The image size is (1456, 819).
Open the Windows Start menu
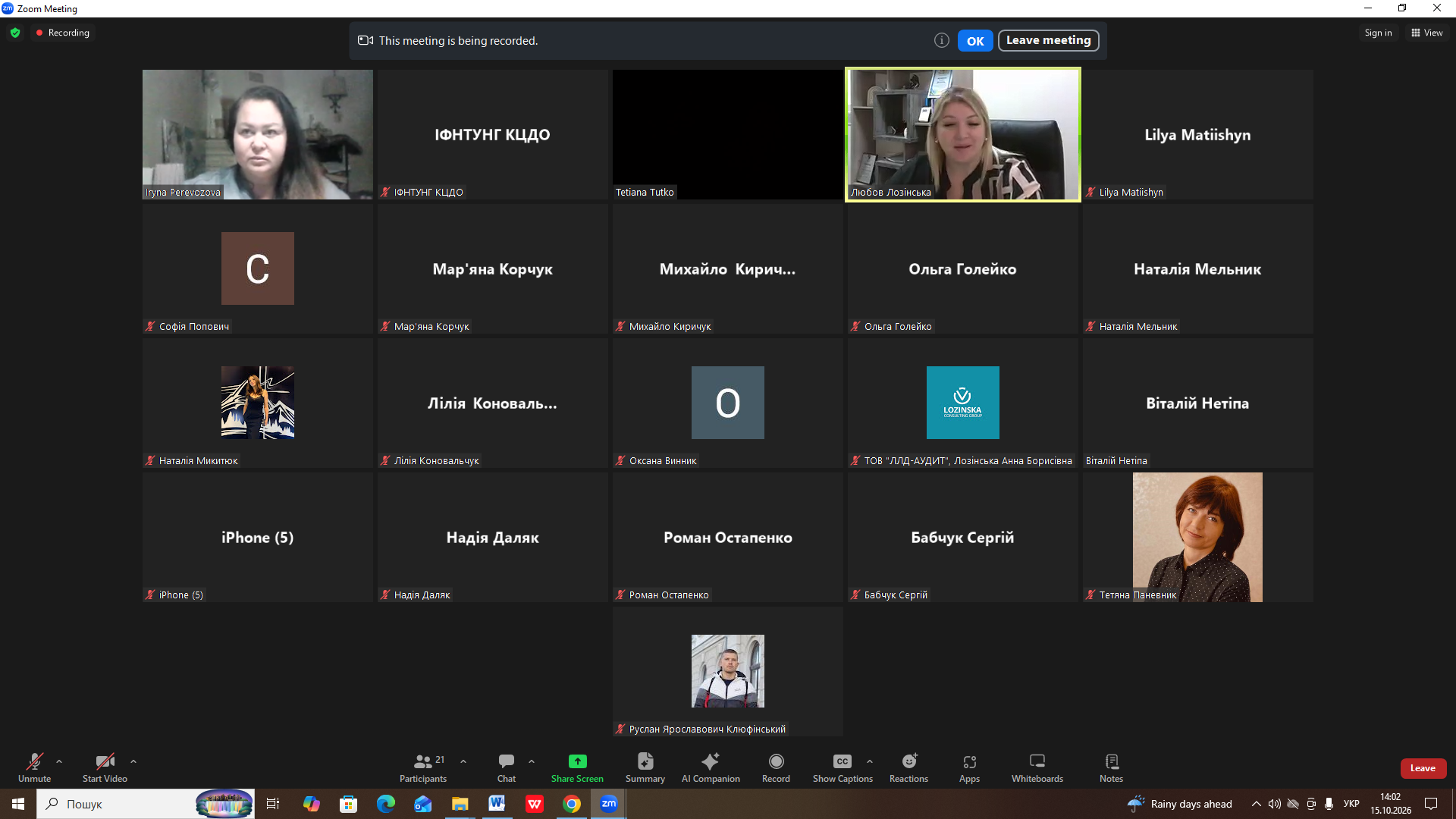pyautogui.click(x=18, y=804)
